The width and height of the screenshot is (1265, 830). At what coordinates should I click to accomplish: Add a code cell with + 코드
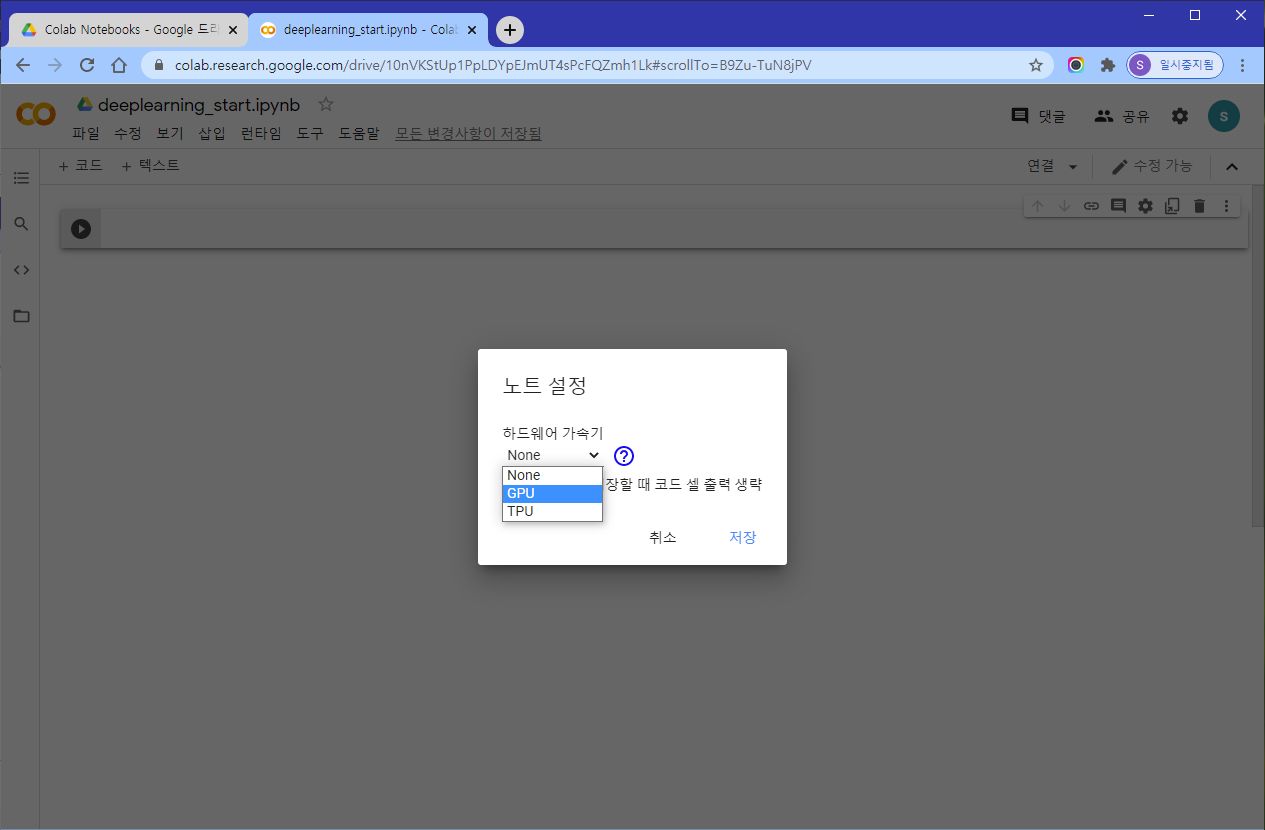[x=80, y=166]
